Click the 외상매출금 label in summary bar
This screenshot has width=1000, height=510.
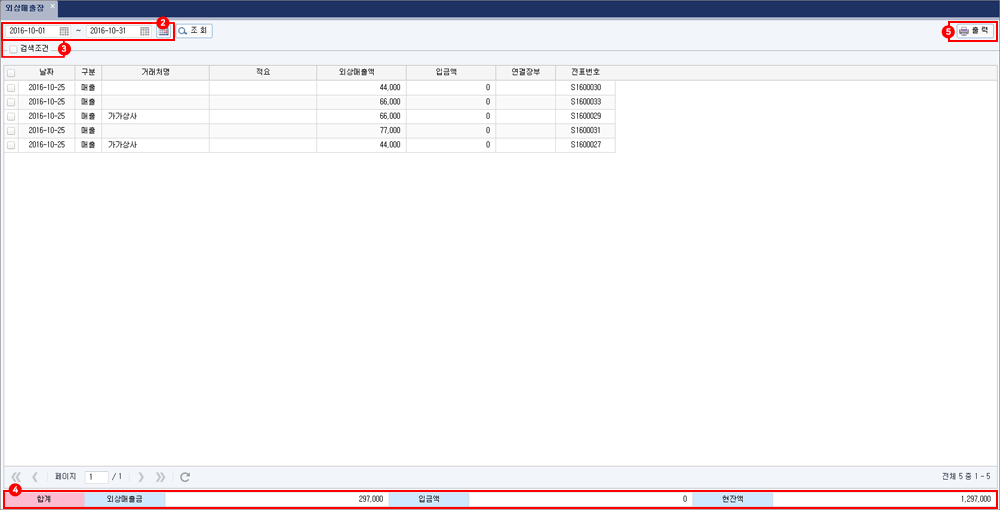pyautogui.click(x=124, y=500)
